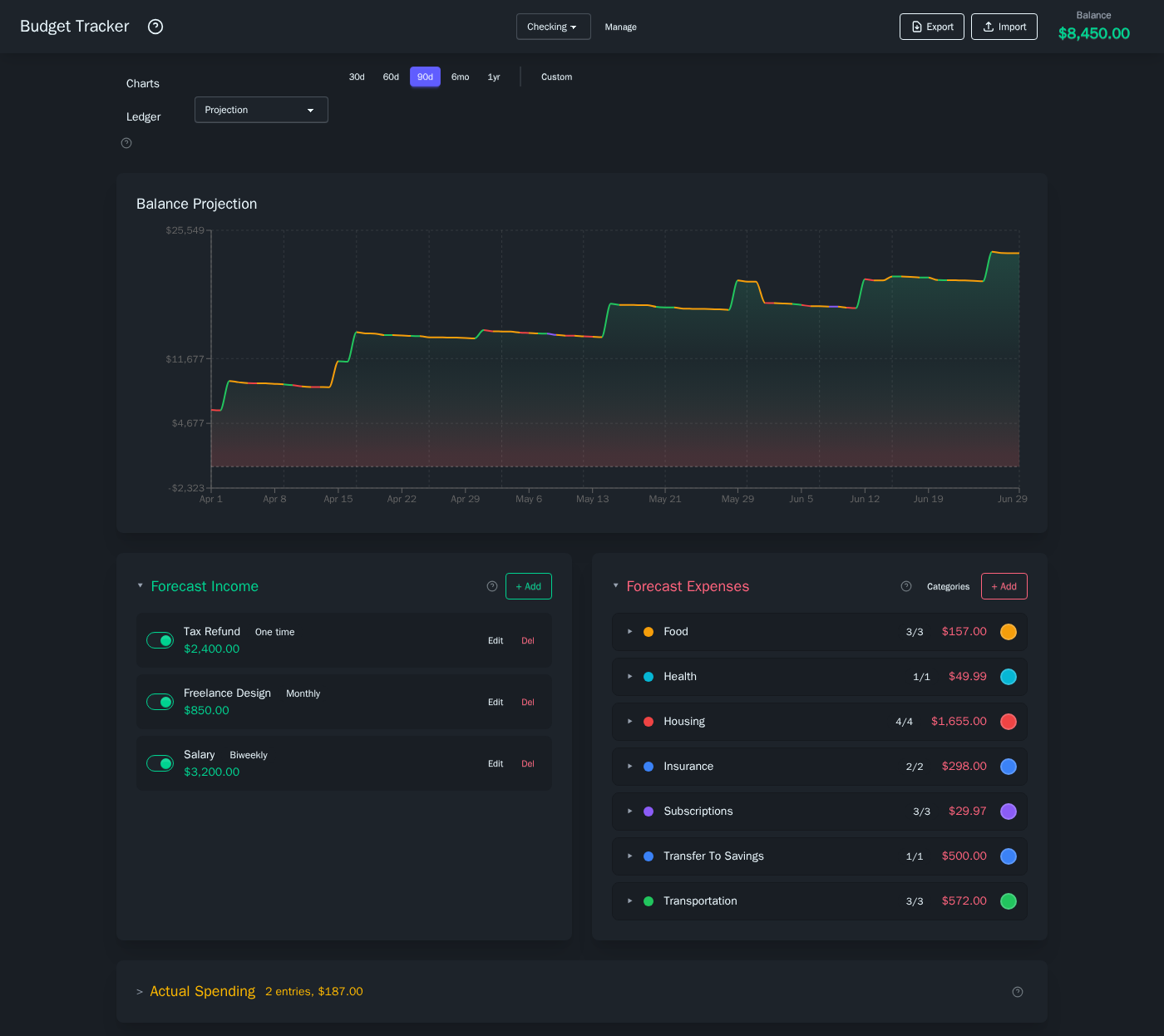Open the Projection chart type dropdown

[x=261, y=109]
